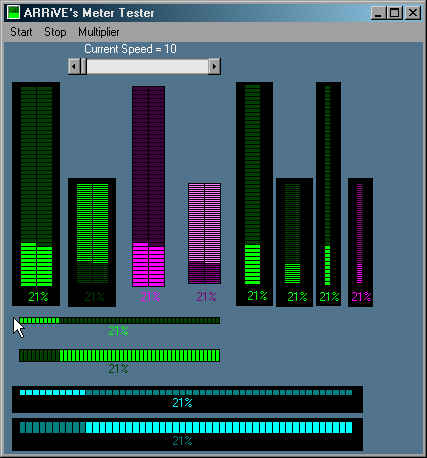Click the tall dark purple vertical meter
Screen dimensions: 427x458
[148, 187]
